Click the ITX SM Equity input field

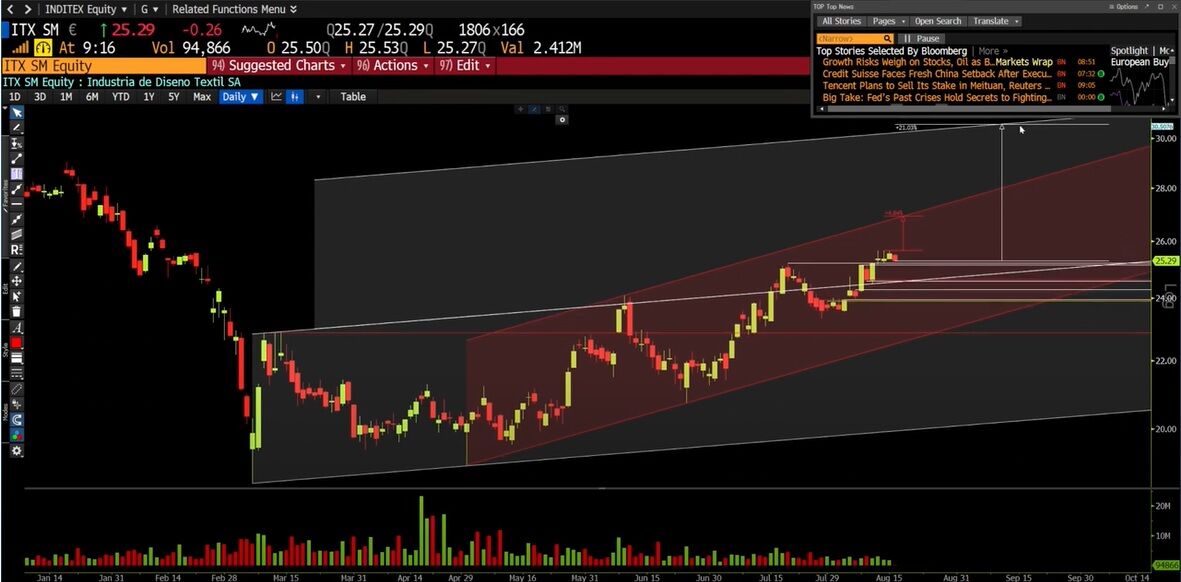tap(104, 66)
